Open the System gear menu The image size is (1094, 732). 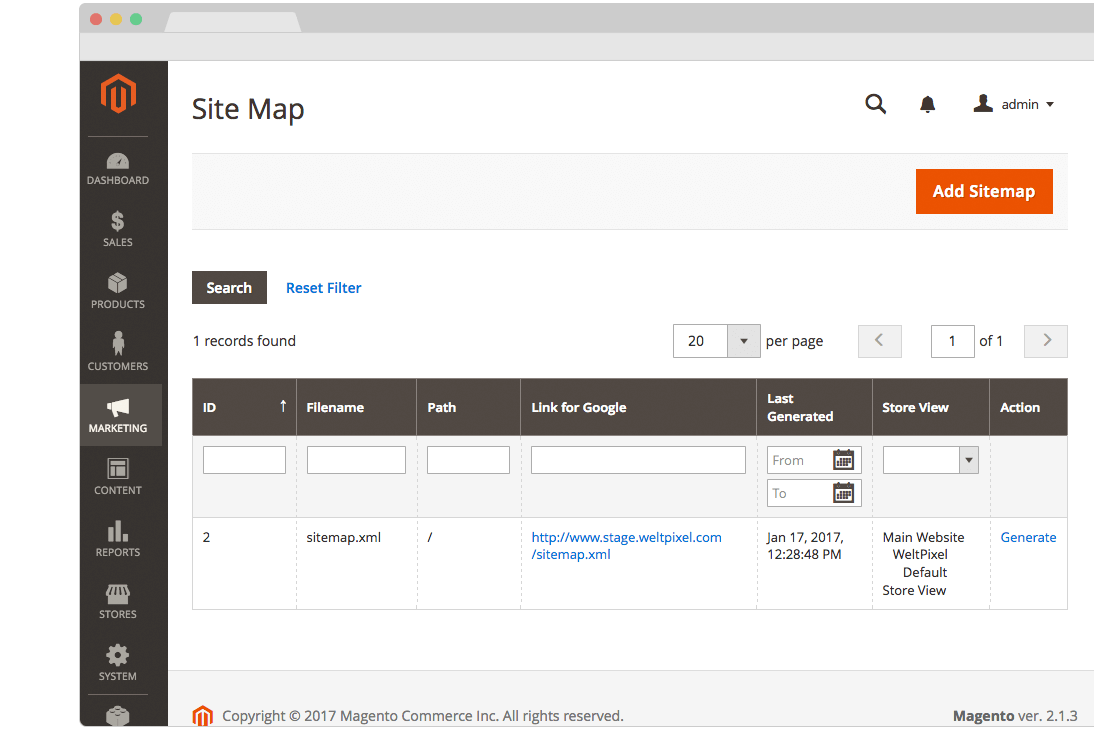(x=118, y=663)
